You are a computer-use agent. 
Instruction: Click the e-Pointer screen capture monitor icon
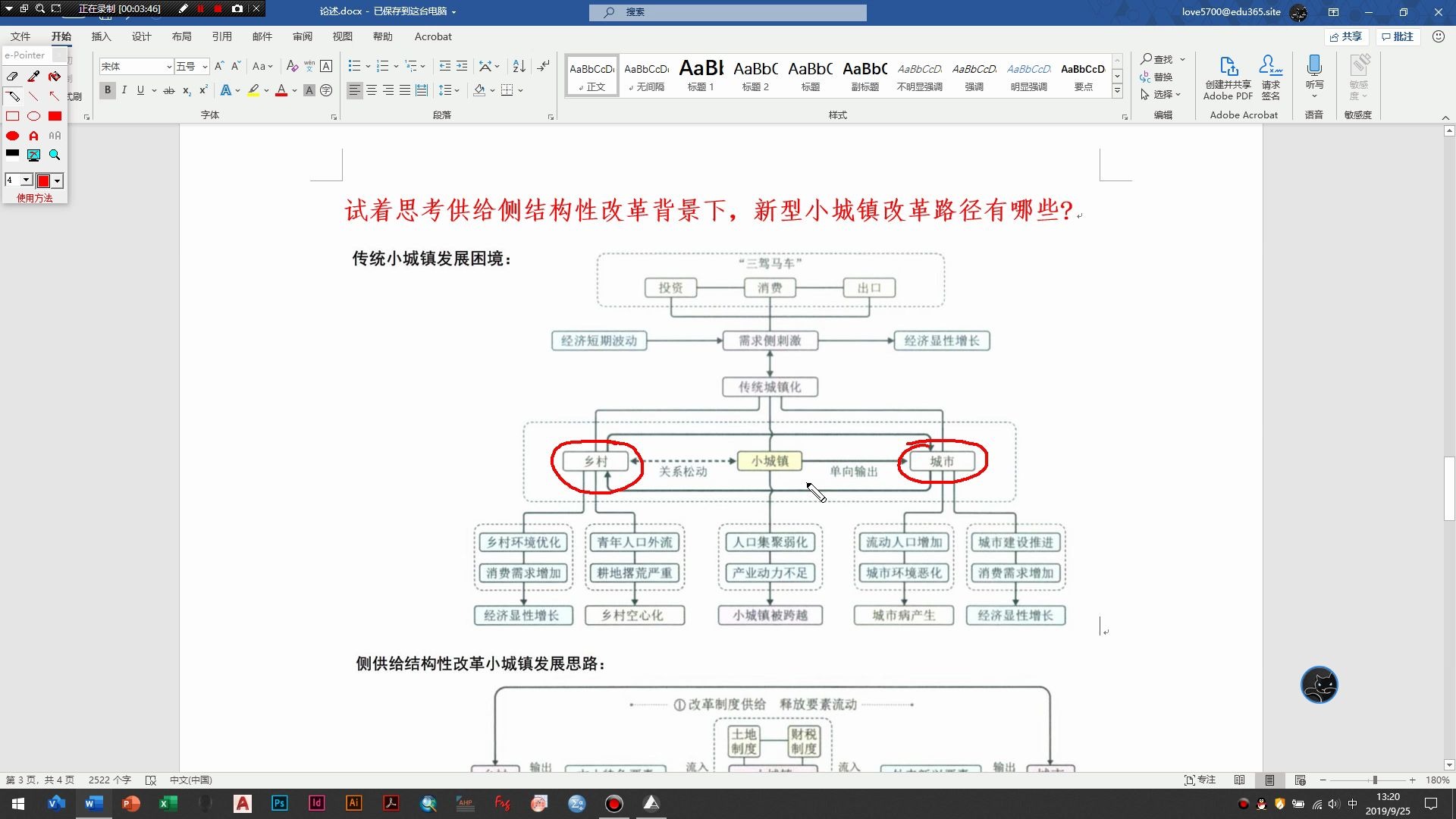tap(33, 155)
